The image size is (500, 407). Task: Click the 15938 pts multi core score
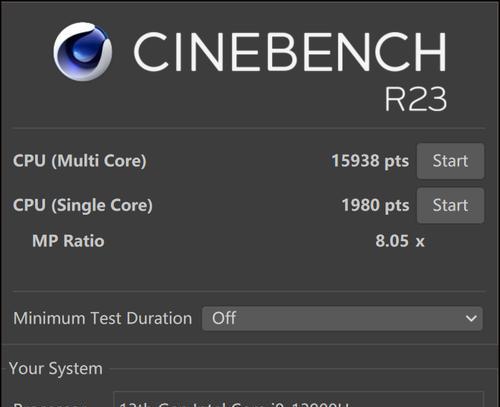coord(370,161)
